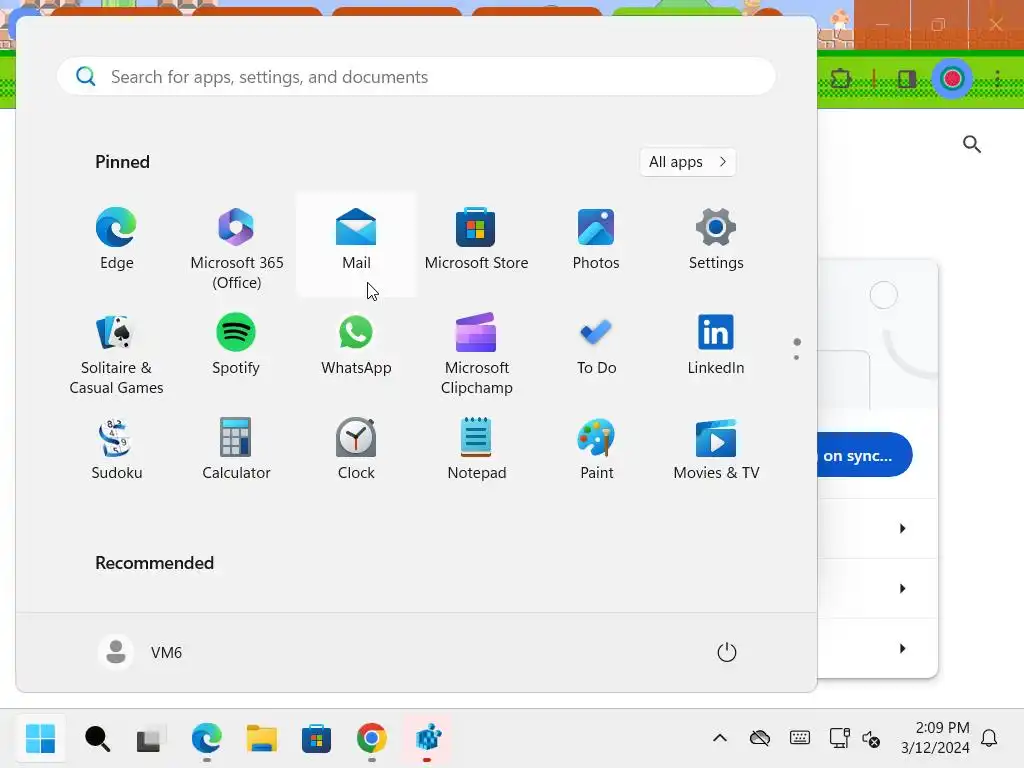This screenshot has height=768, width=1024.
Task: Open the To Do app
Action: (x=596, y=345)
